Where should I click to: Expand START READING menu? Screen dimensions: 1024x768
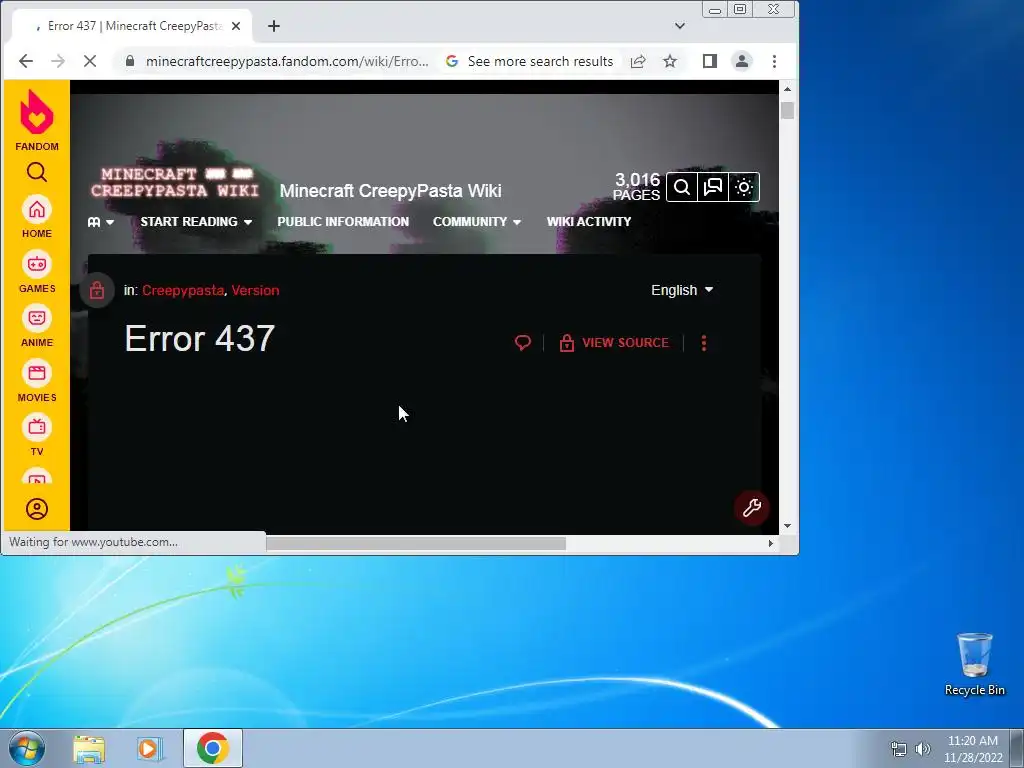click(x=196, y=222)
